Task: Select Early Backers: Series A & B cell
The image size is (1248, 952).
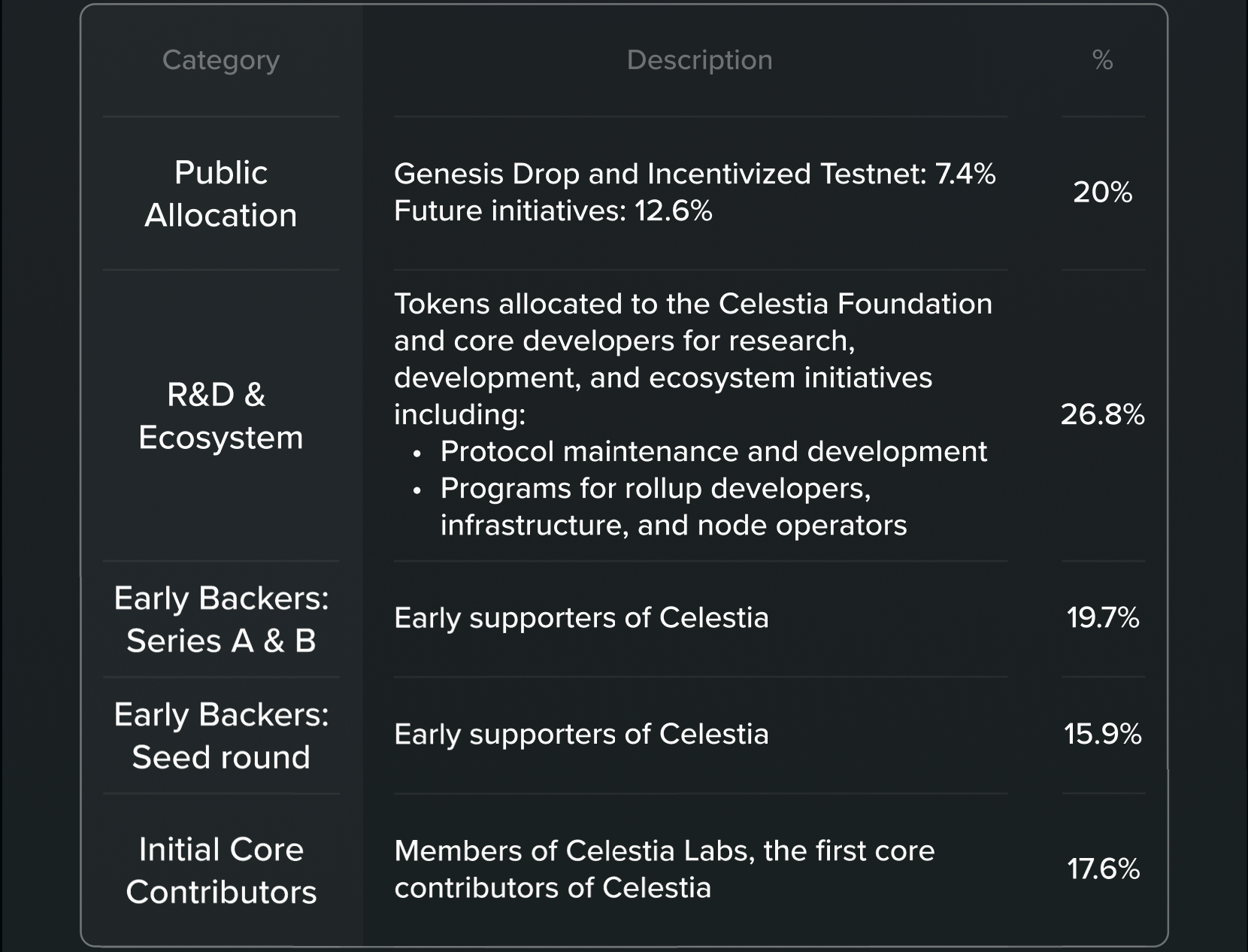Action: click(221, 620)
